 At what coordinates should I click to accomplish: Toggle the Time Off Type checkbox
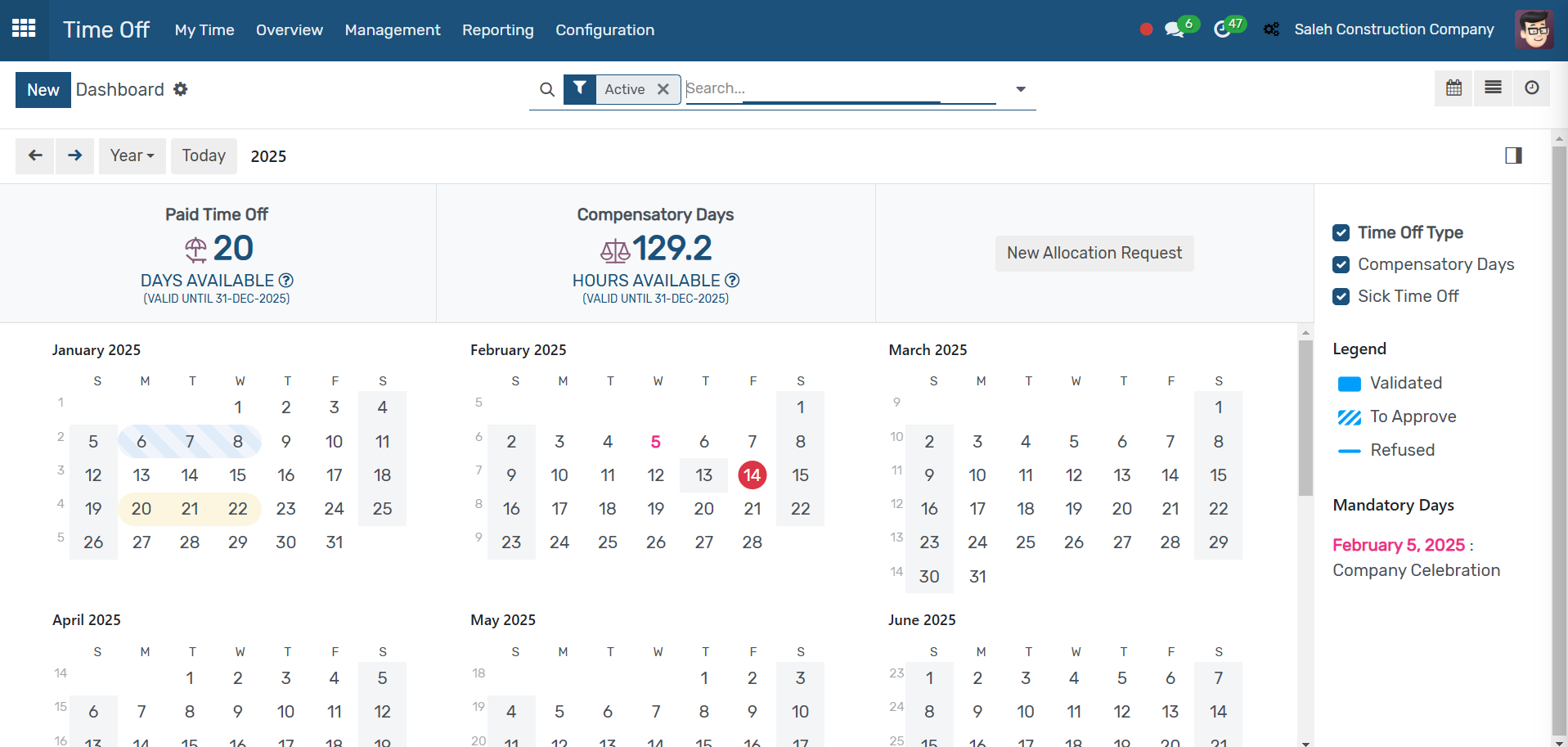1341,232
